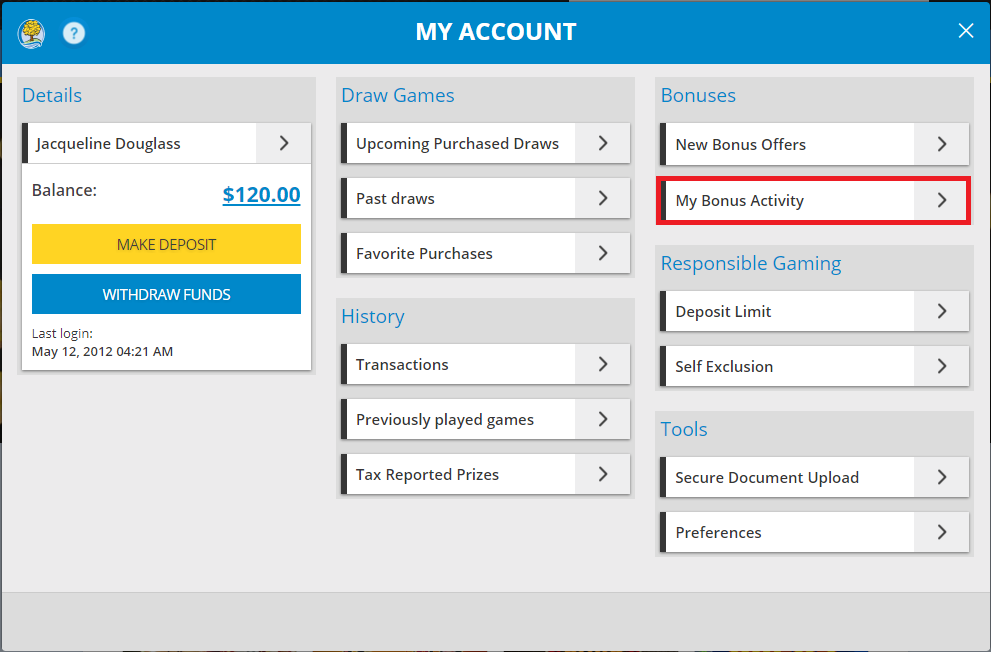Click the $120.00 balance link
Screen dimensions: 991x652
click(261, 195)
